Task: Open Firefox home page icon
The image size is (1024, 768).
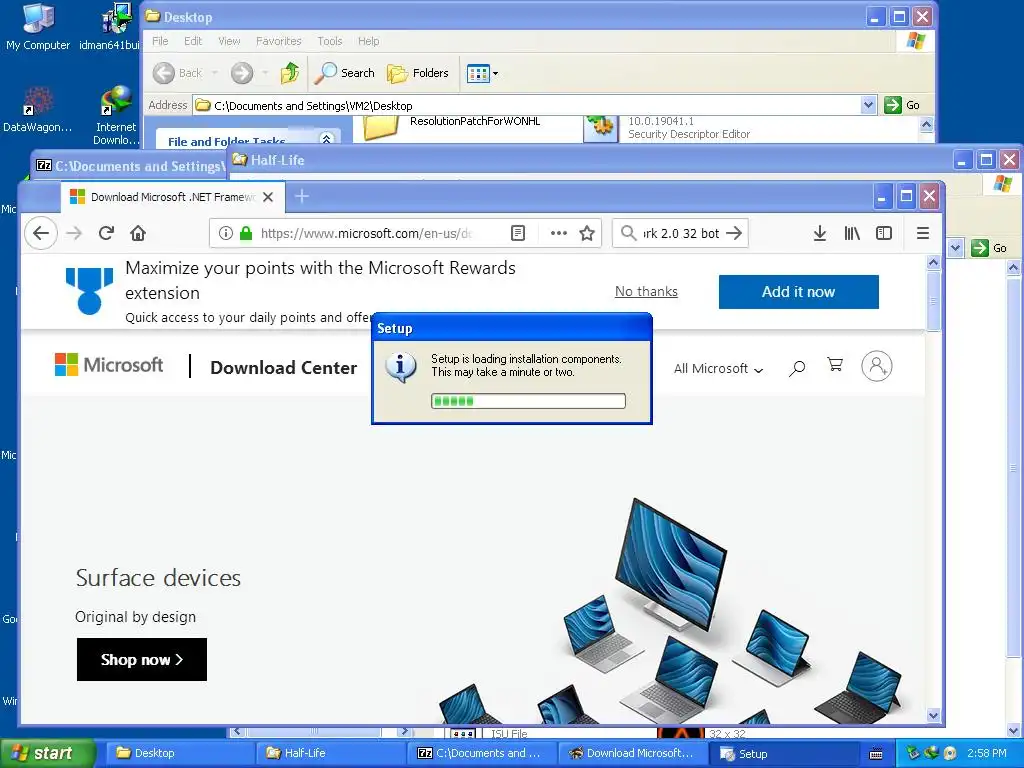Action: (x=138, y=233)
